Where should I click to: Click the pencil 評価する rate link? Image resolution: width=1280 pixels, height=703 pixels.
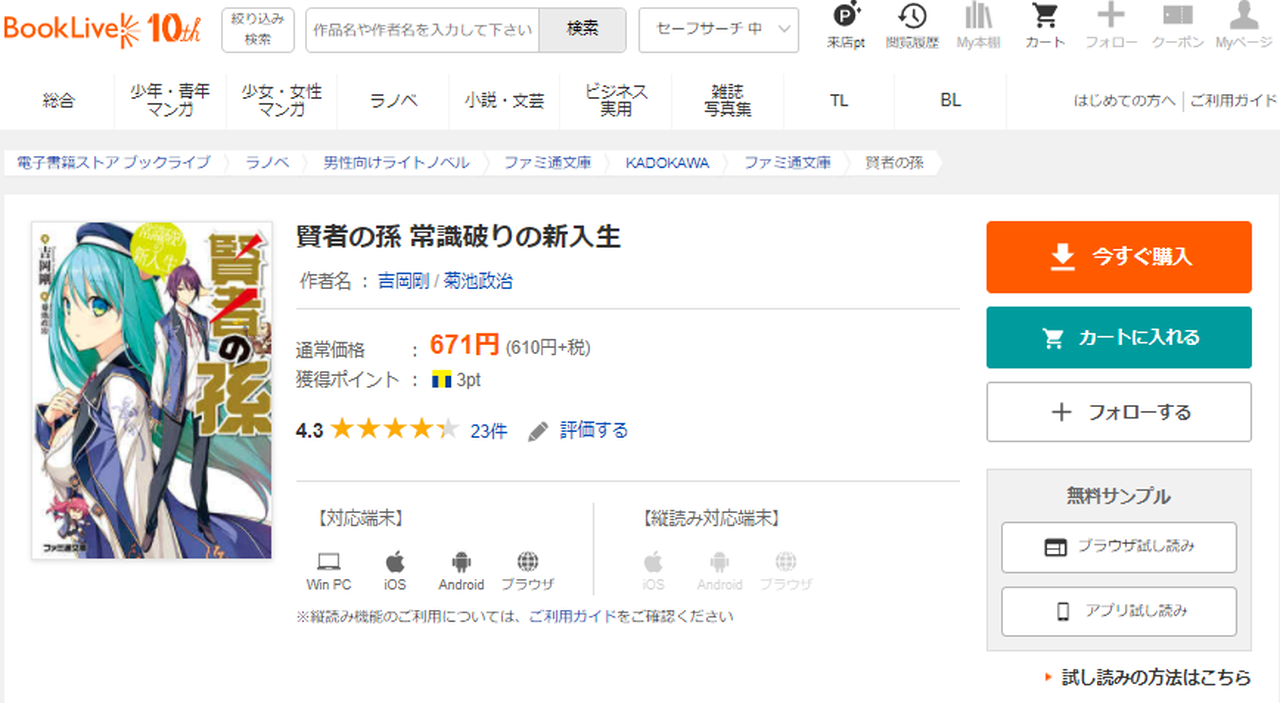pyautogui.click(x=579, y=431)
